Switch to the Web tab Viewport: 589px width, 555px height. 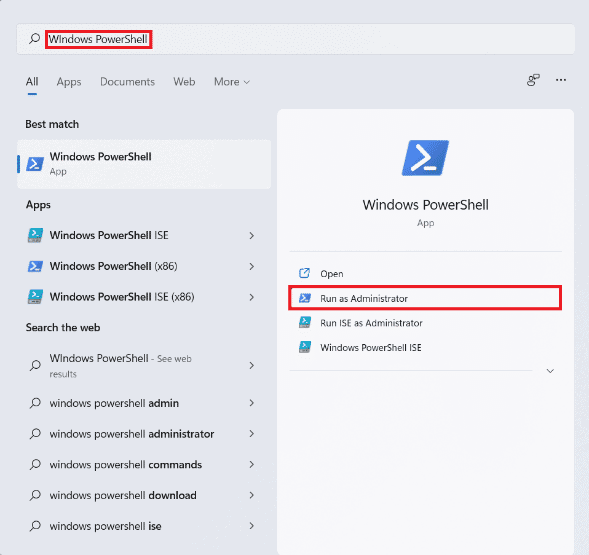[184, 82]
